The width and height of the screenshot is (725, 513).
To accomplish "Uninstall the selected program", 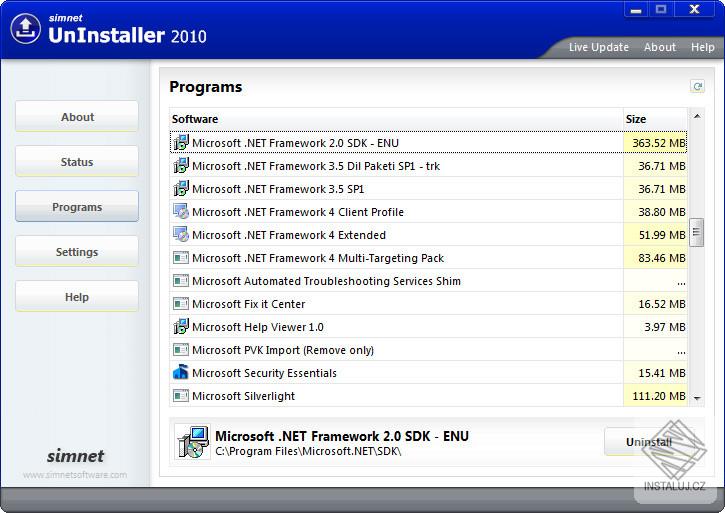I will [649, 442].
